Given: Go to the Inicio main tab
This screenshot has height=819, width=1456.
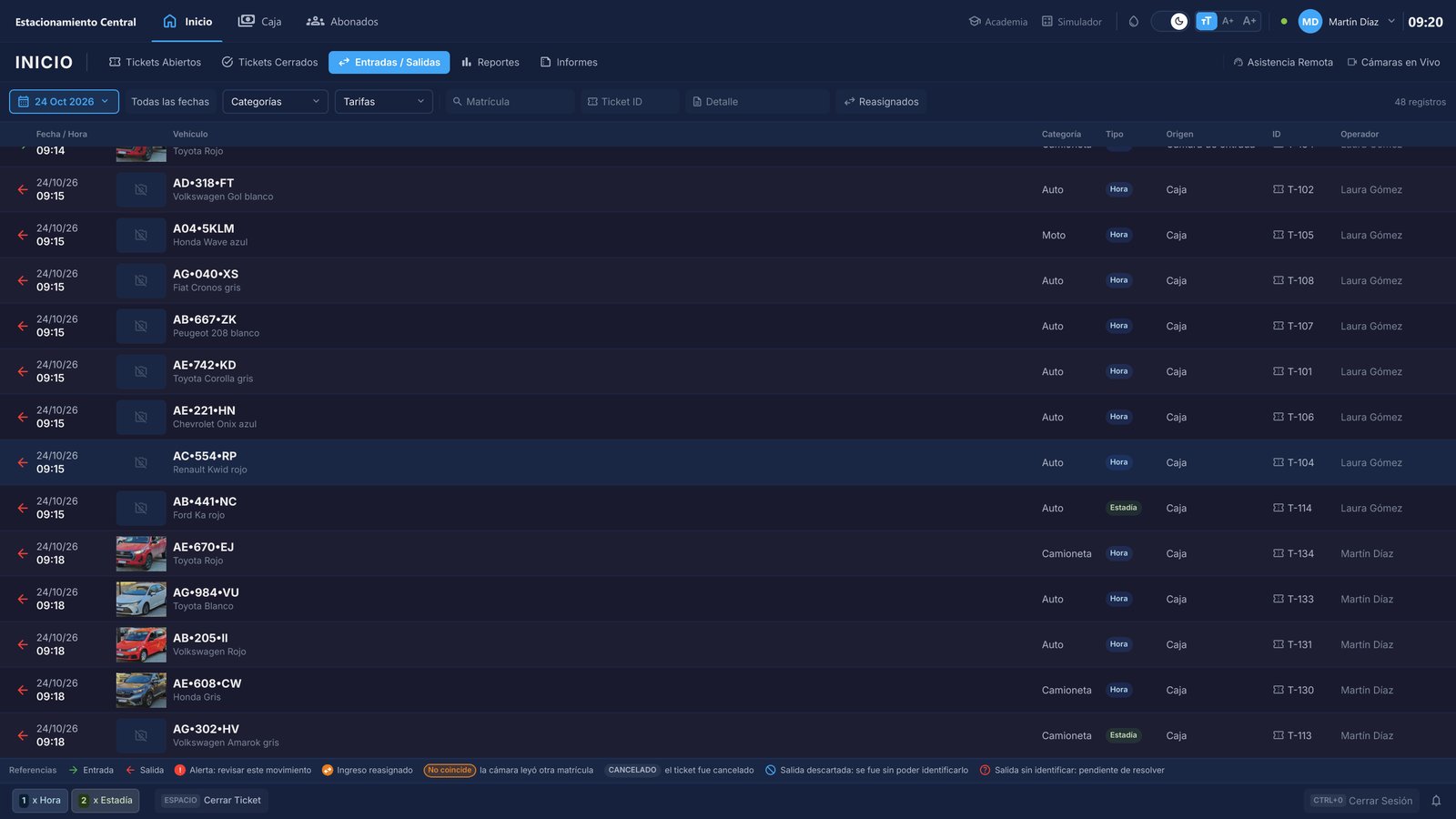Looking at the screenshot, I should (187, 21).
